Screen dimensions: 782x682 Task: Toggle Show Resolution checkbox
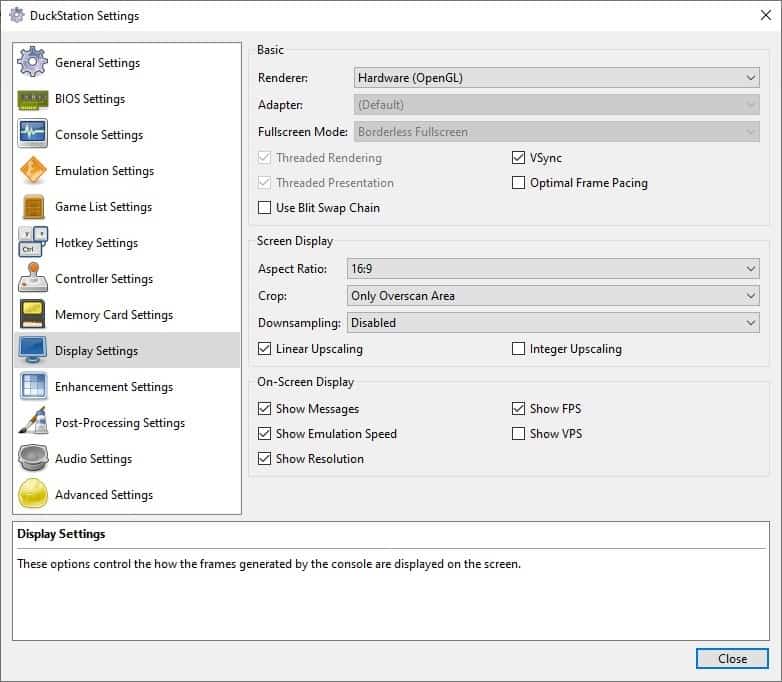(264, 458)
